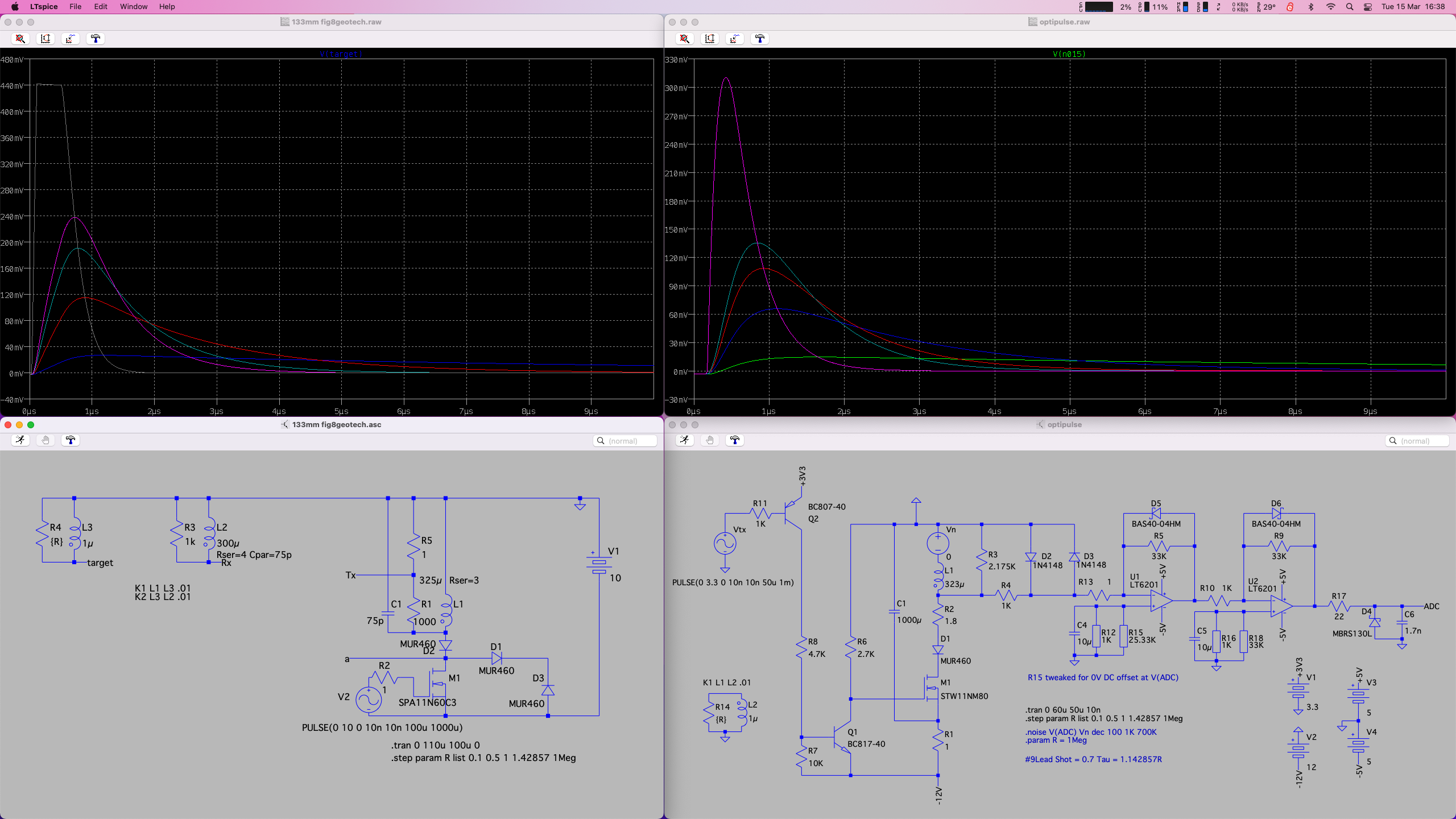Open control panel hammer in optipulse.raw window
Image resolution: width=1456 pixels, height=819 pixels.
[760, 39]
